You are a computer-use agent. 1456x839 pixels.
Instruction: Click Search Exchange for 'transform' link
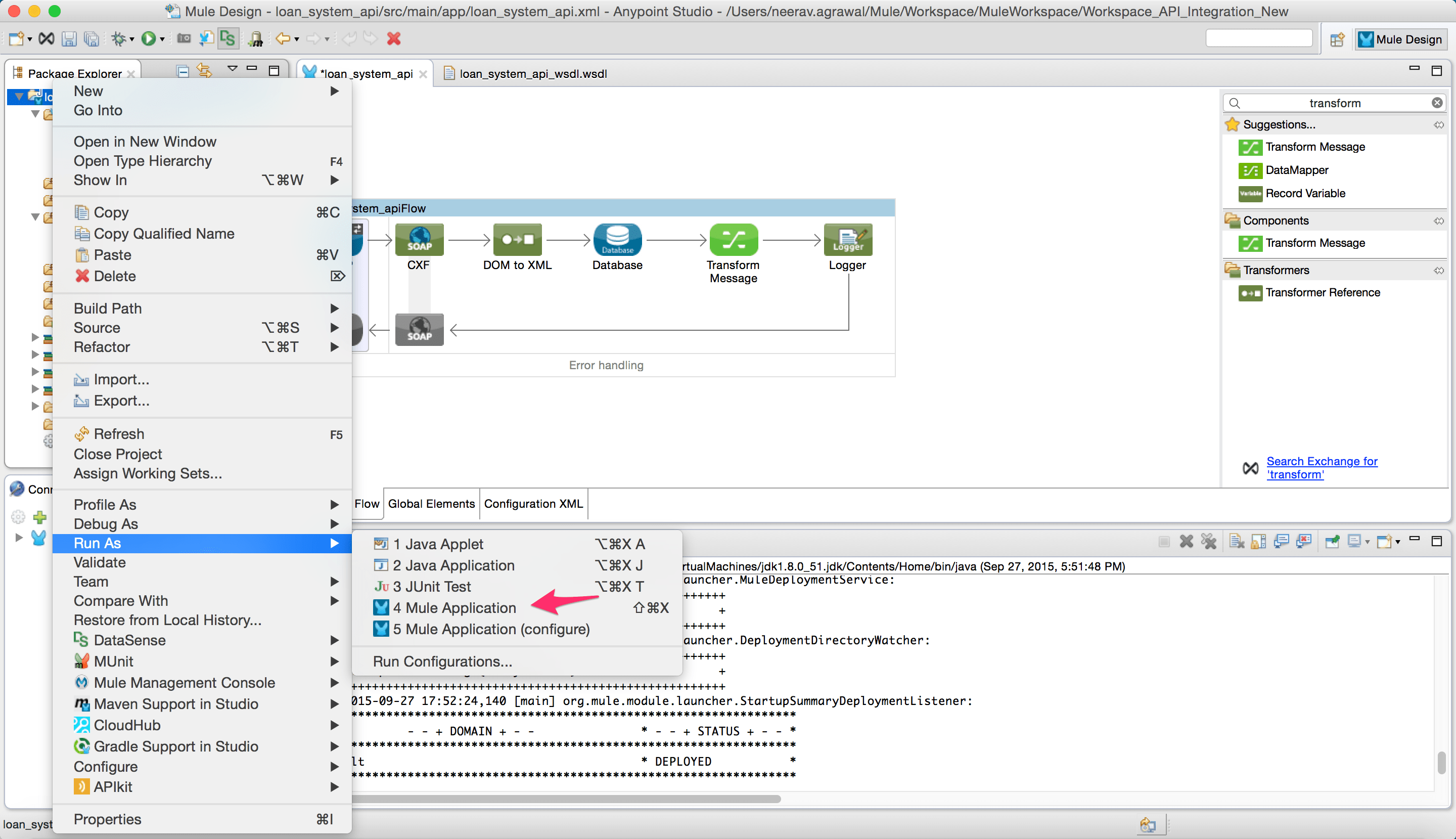click(x=1322, y=467)
